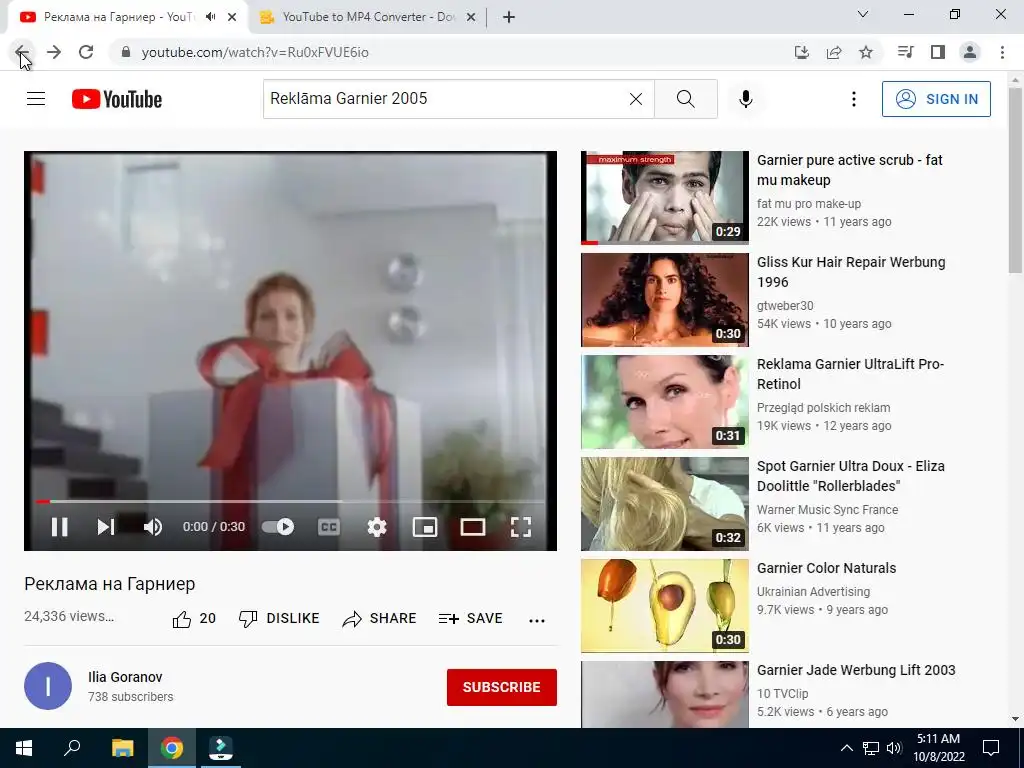Open more actions ellipsis under video
Image resolution: width=1024 pixels, height=768 pixels.
537,620
